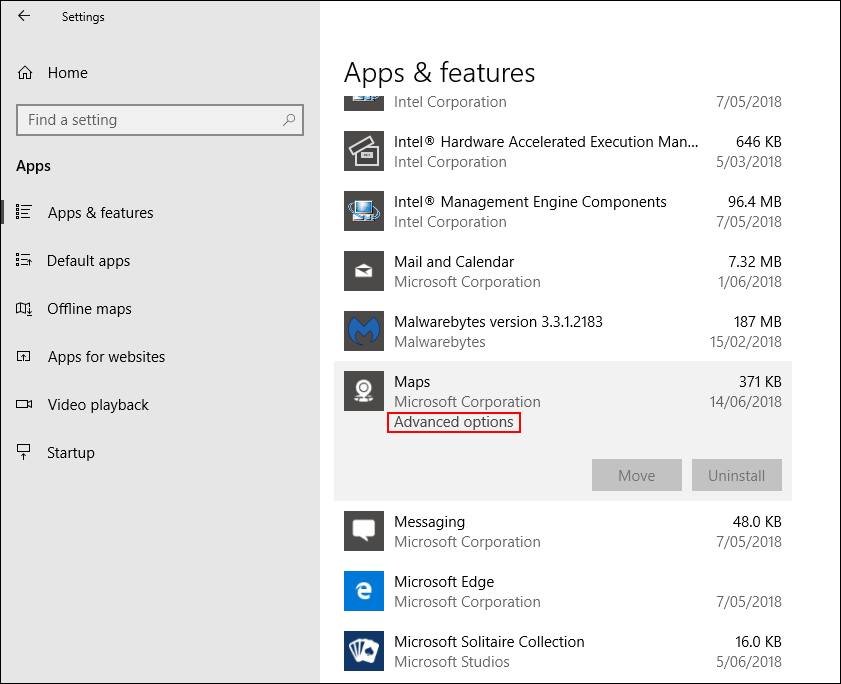This screenshot has height=684, width=841.
Task: Click the Mail and Calendar app icon
Action: [x=364, y=271]
